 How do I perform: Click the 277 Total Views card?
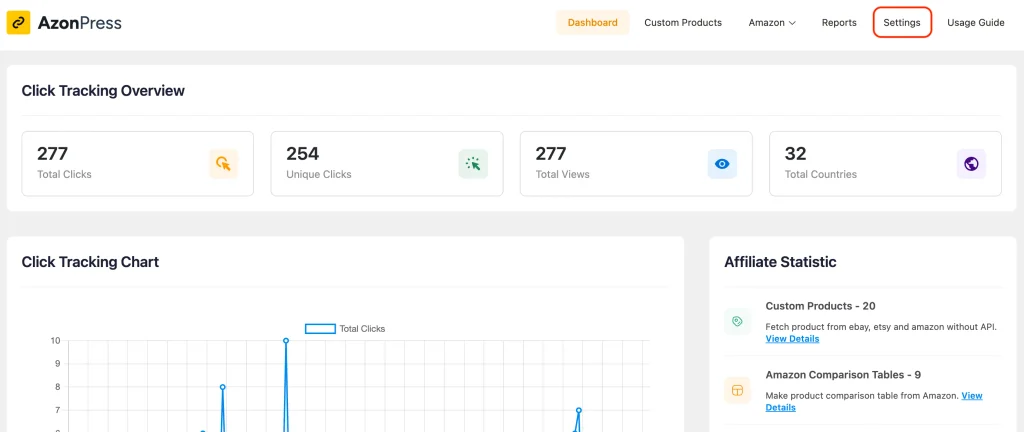click(636, 164)
